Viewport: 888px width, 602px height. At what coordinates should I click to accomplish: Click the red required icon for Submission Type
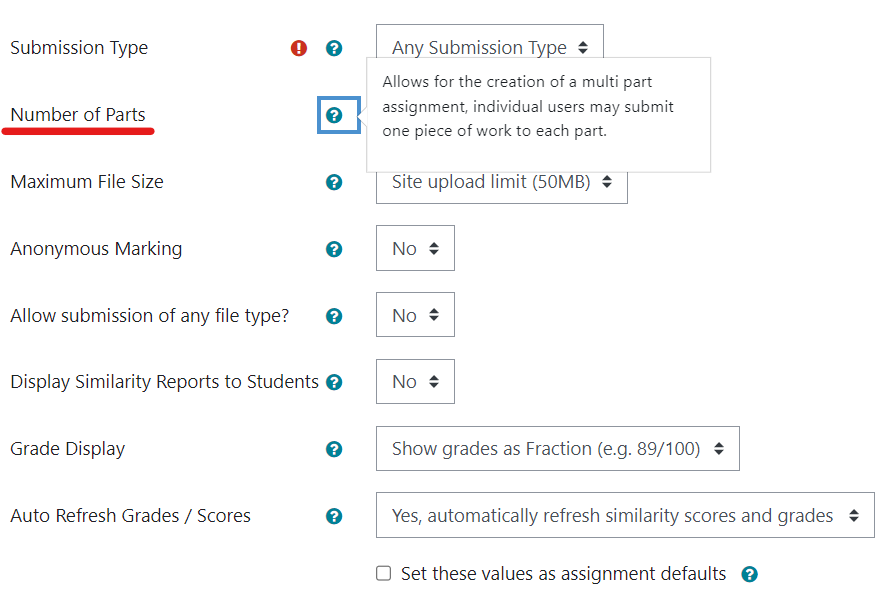(x=298, y=48)
